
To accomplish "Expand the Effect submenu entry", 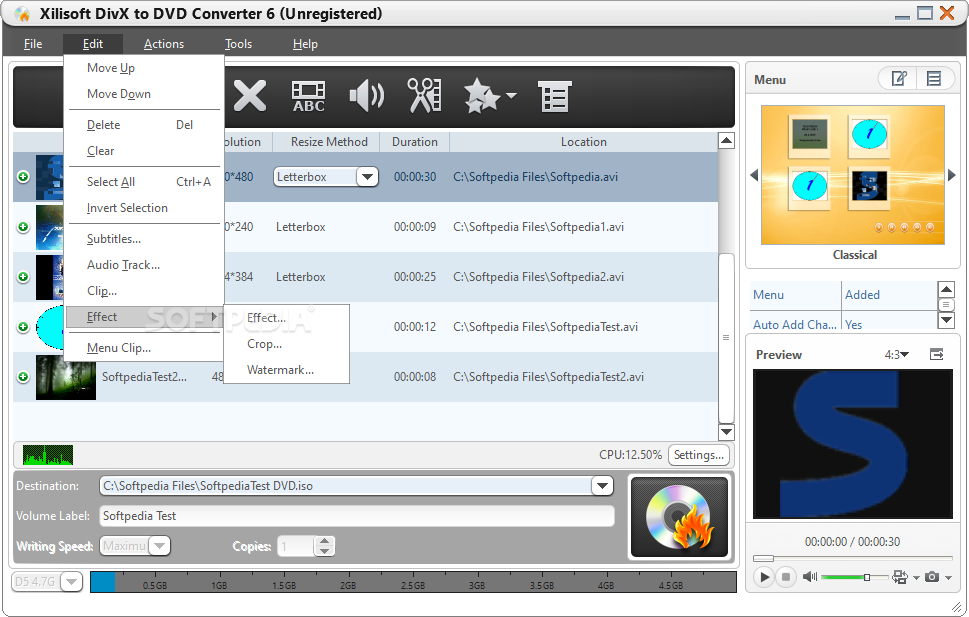I will coord(143,317).
